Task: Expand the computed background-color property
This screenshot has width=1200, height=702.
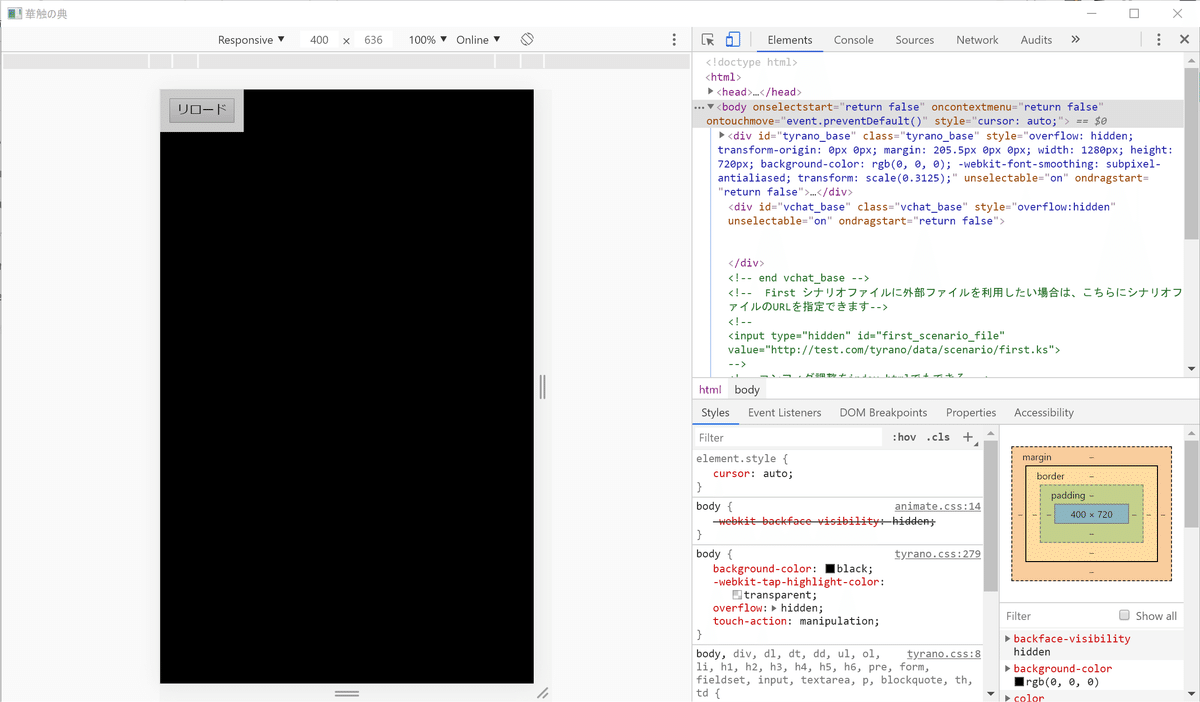Action: tap(1008, 668)
